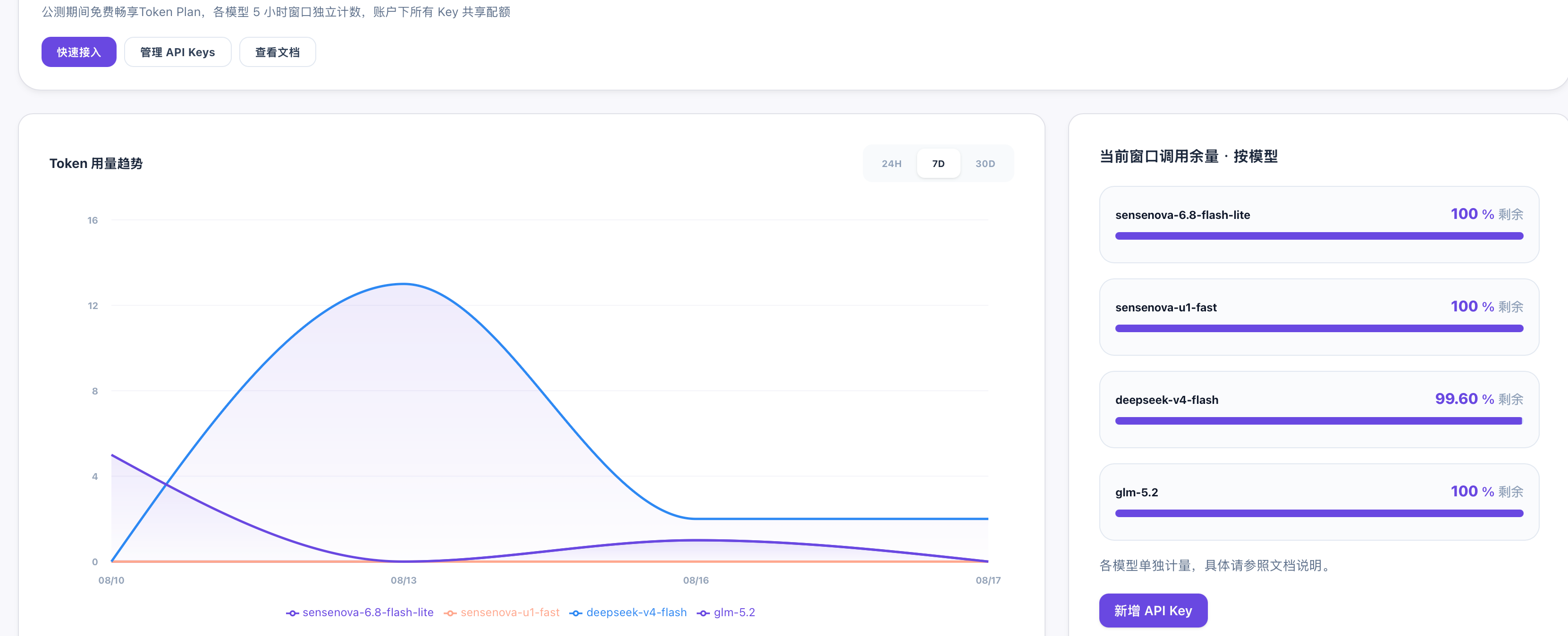The height and width of the screenshot is (636, 1568).
Task: Select the 7D range tab
Action: (x=939, y=164)
